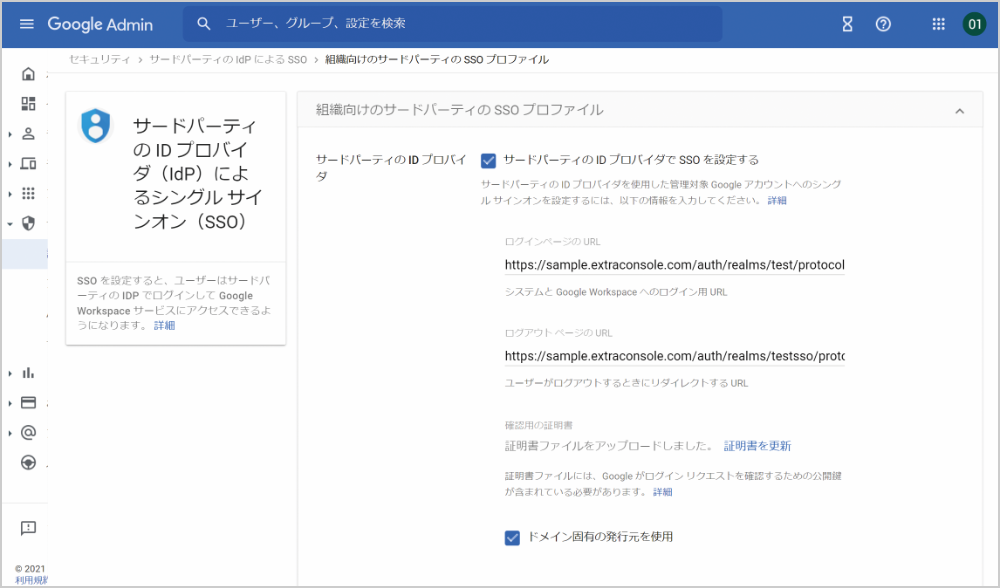Collapse the SSO profile panel chevron

[x=959, y=111]
